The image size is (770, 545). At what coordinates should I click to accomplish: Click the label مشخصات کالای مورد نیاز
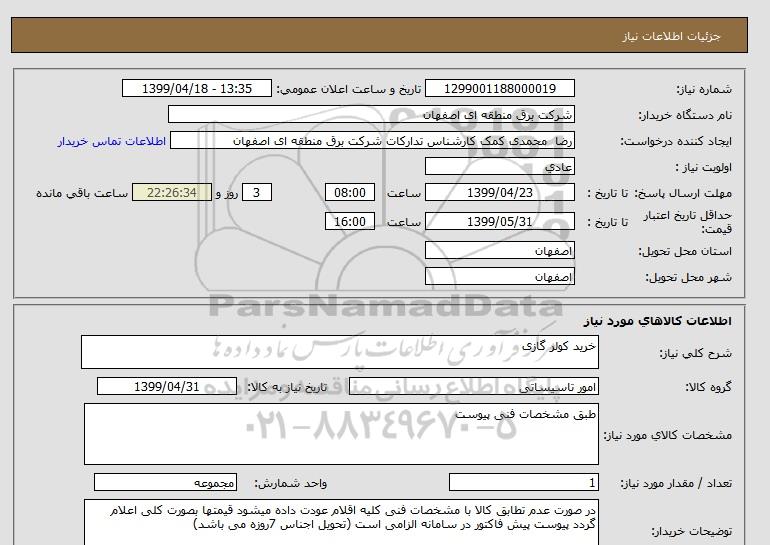click(x=667, y=435)
